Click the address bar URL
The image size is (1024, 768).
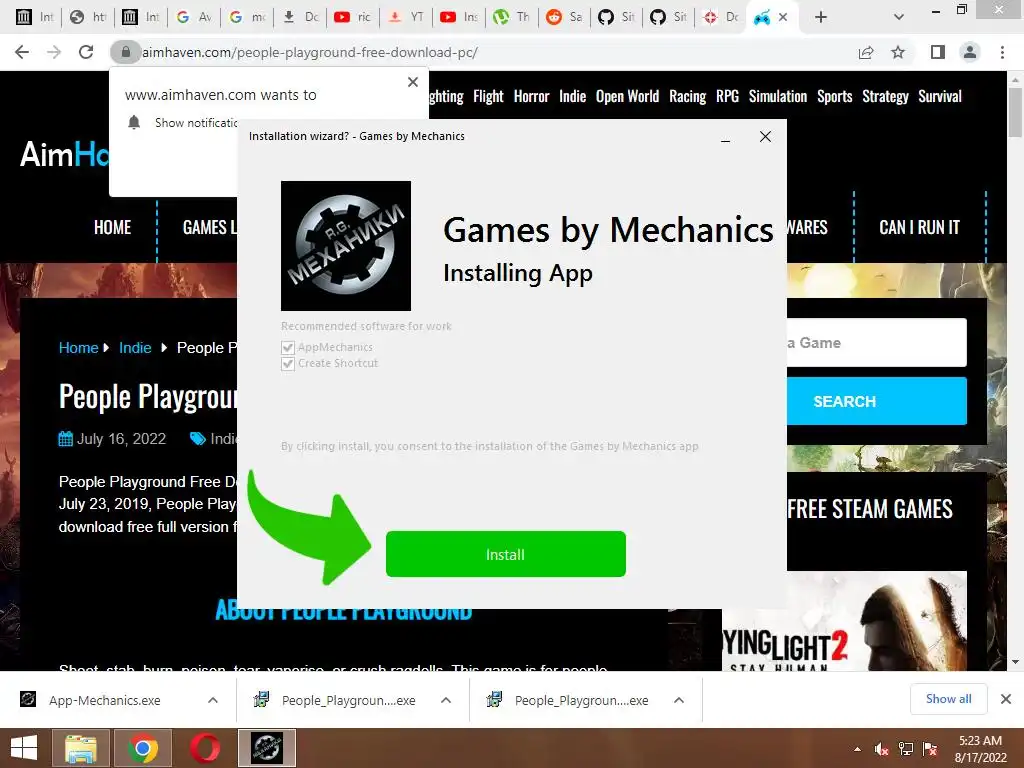(310, 52)
